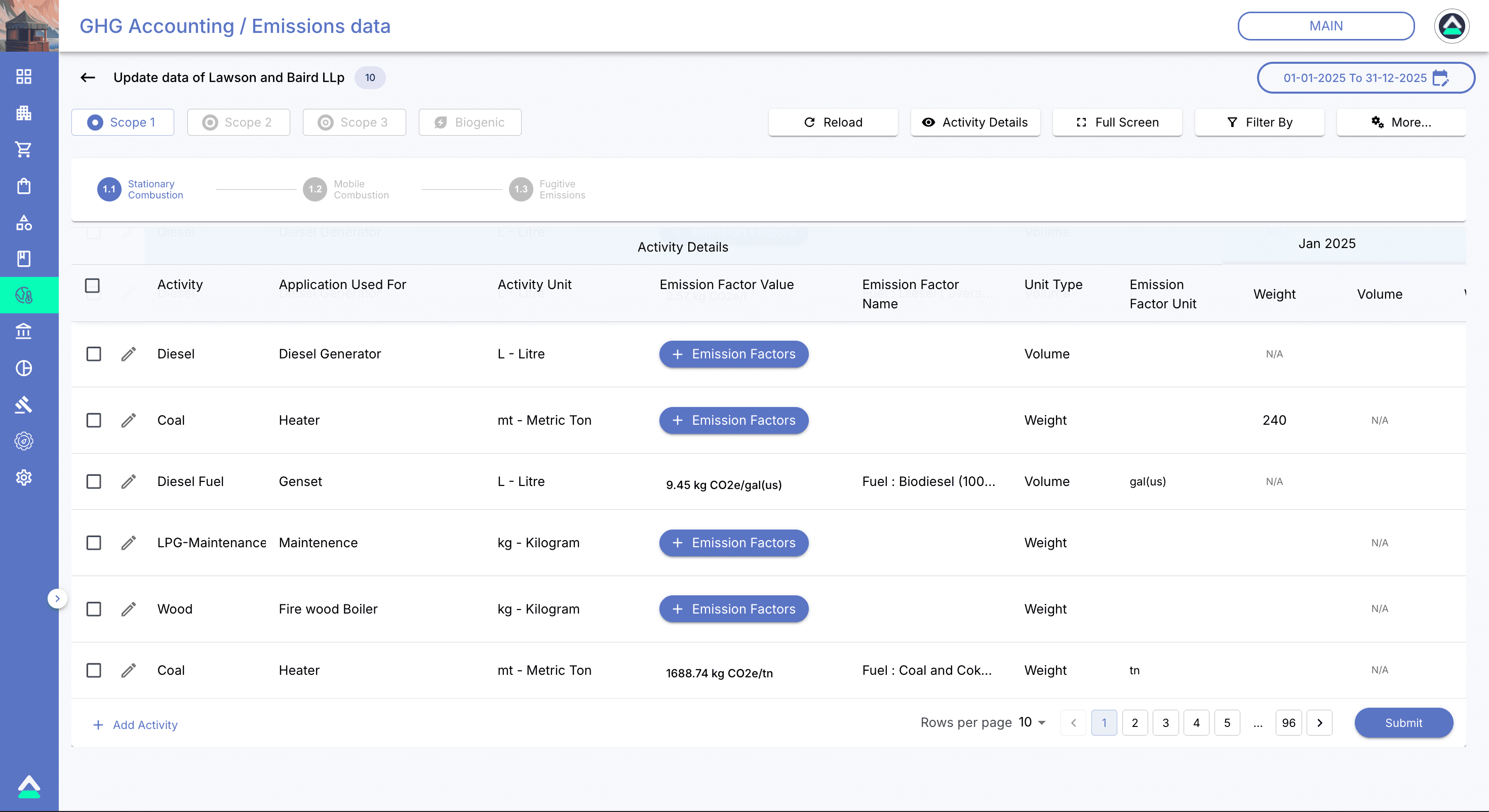1489x812 pixels.
Task: Open the bank institution icon in sidebar
Action: click(x=24, y=332)
